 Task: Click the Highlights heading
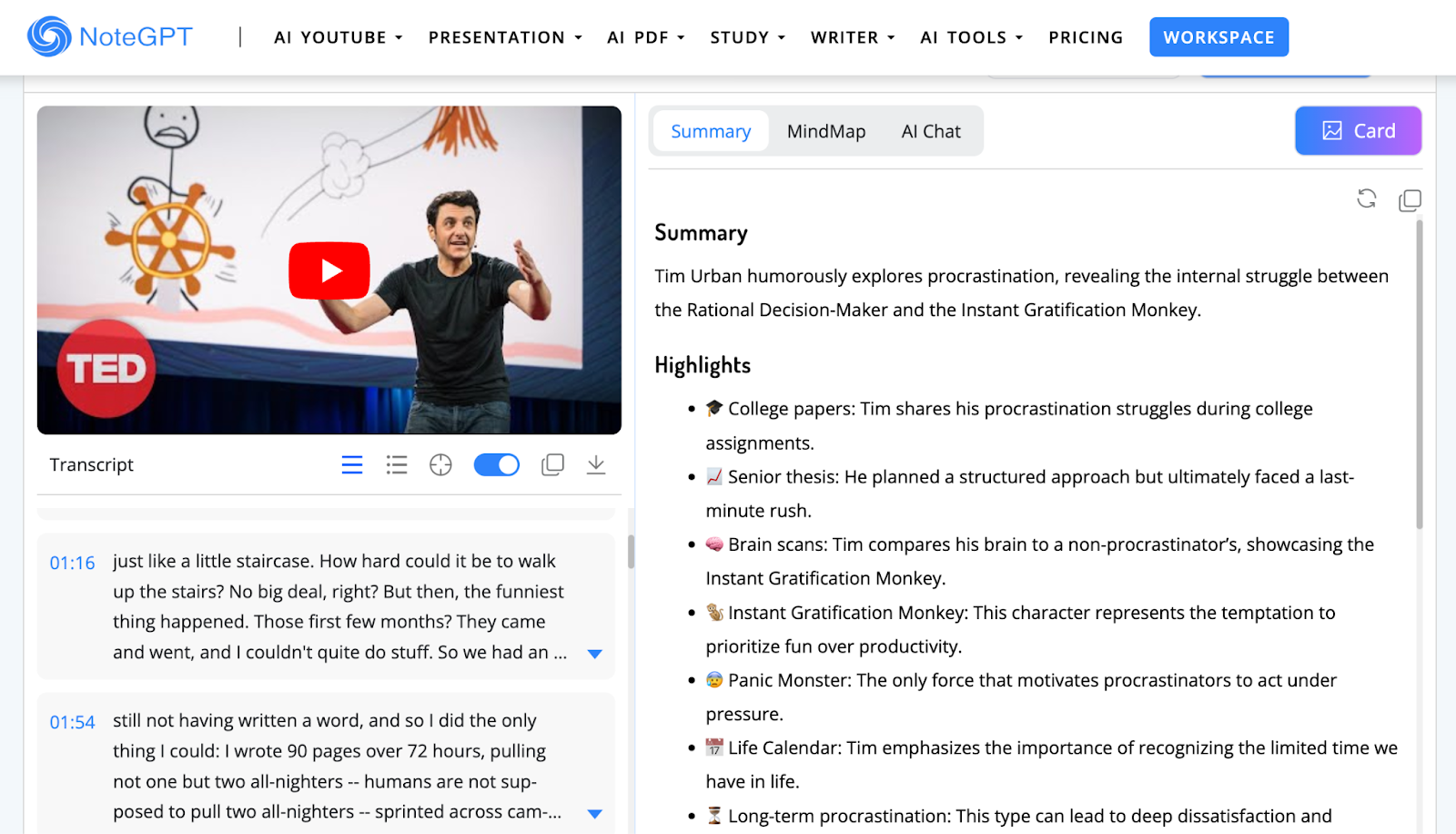click(x=703, y=365)
